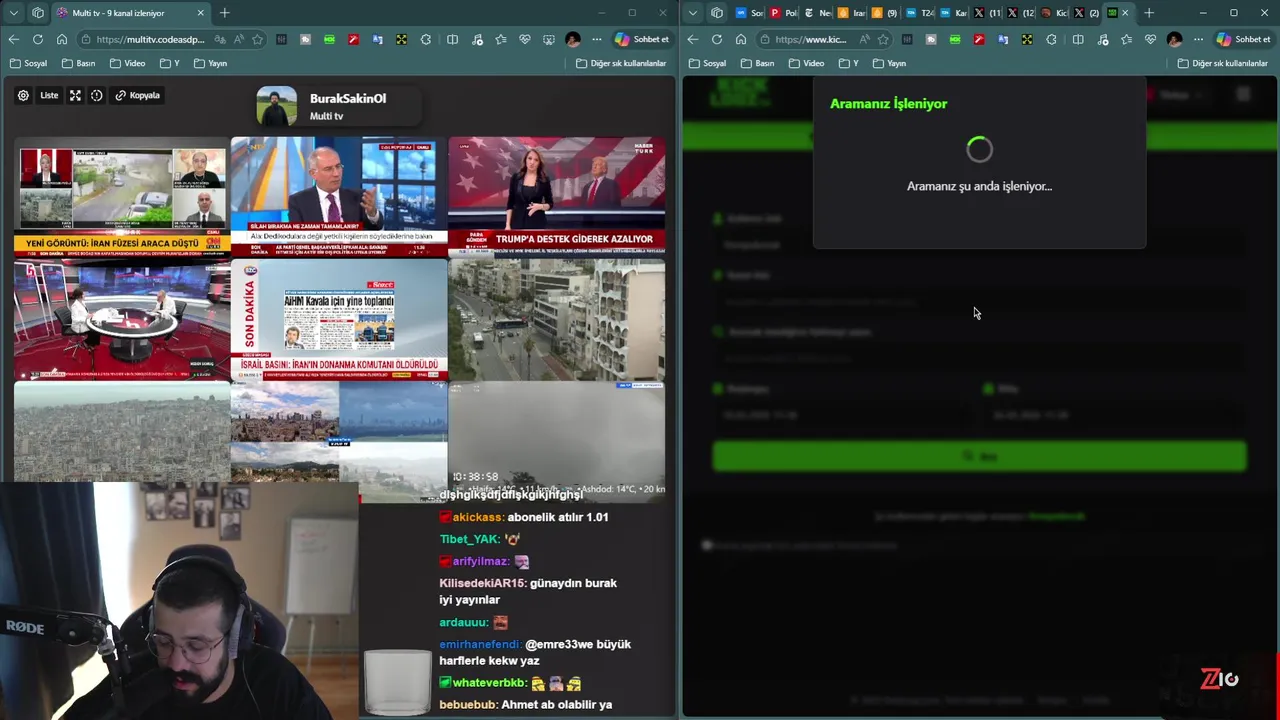Click red pen extension in left browser
This screenshot has height=720, width=1280.
354,39
